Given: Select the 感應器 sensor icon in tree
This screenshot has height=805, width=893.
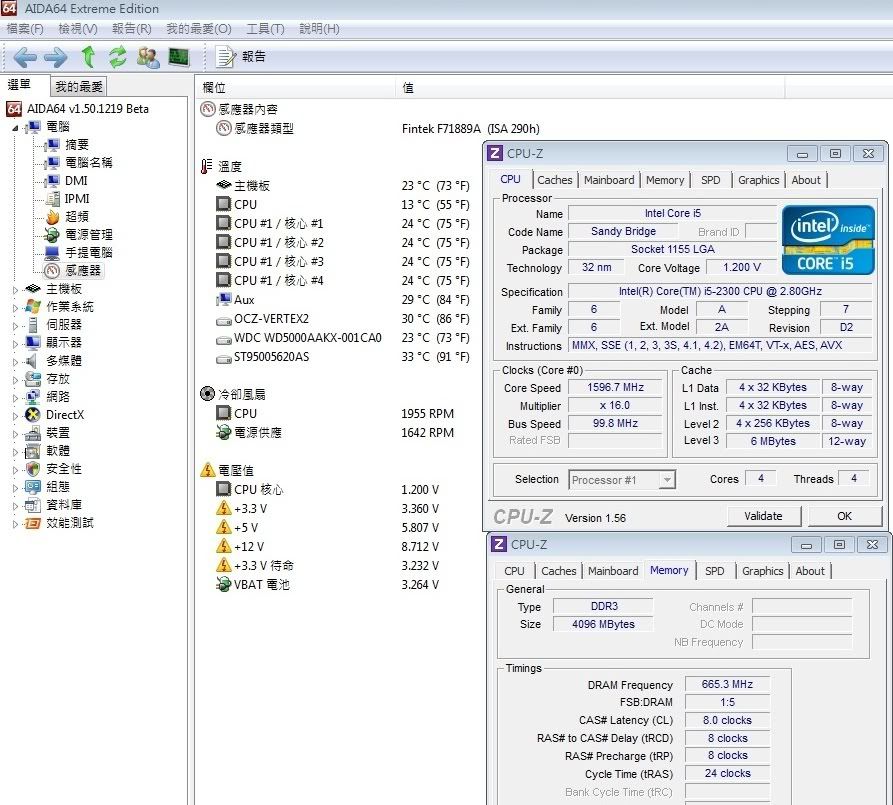Looking at the screenshot, I should 52,271.
